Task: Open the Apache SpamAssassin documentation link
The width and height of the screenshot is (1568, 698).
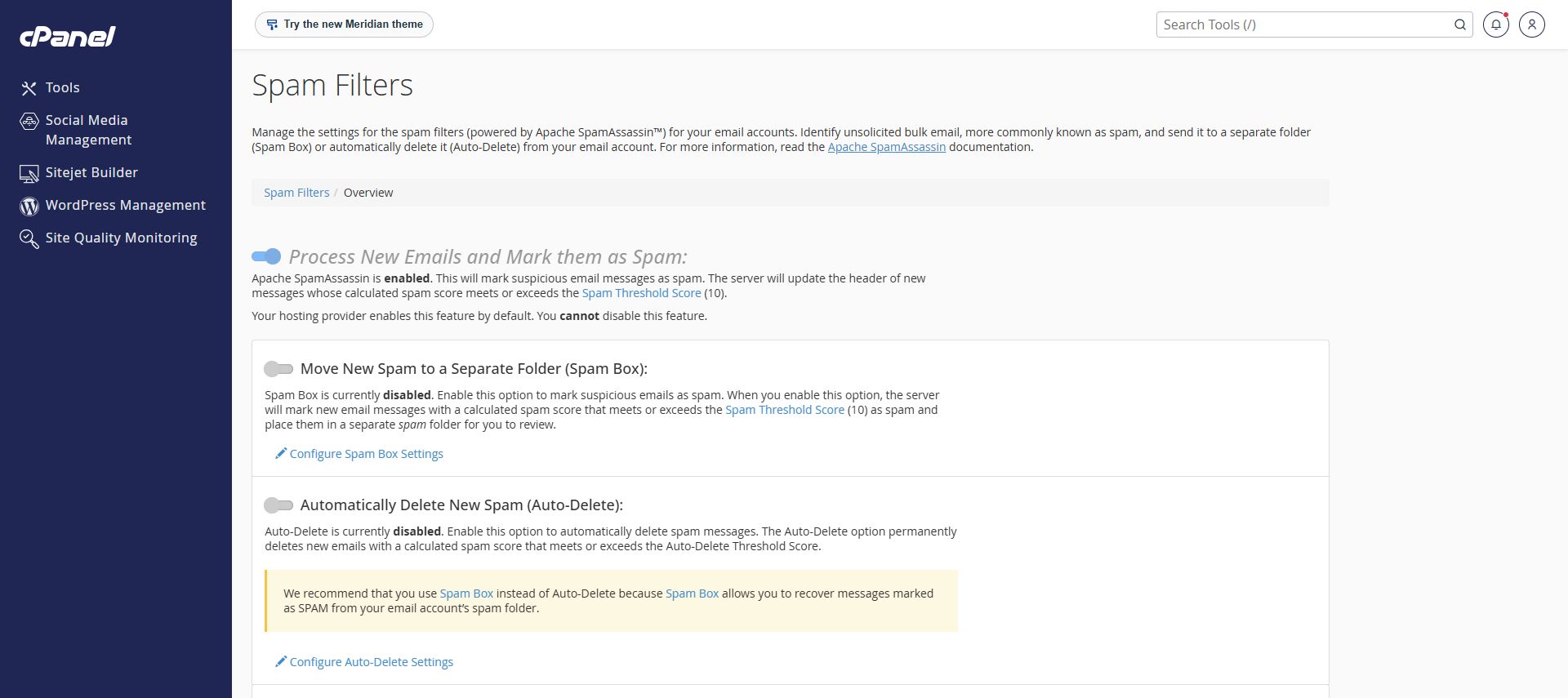Action: pyautogui.click(x=887, y=147)
